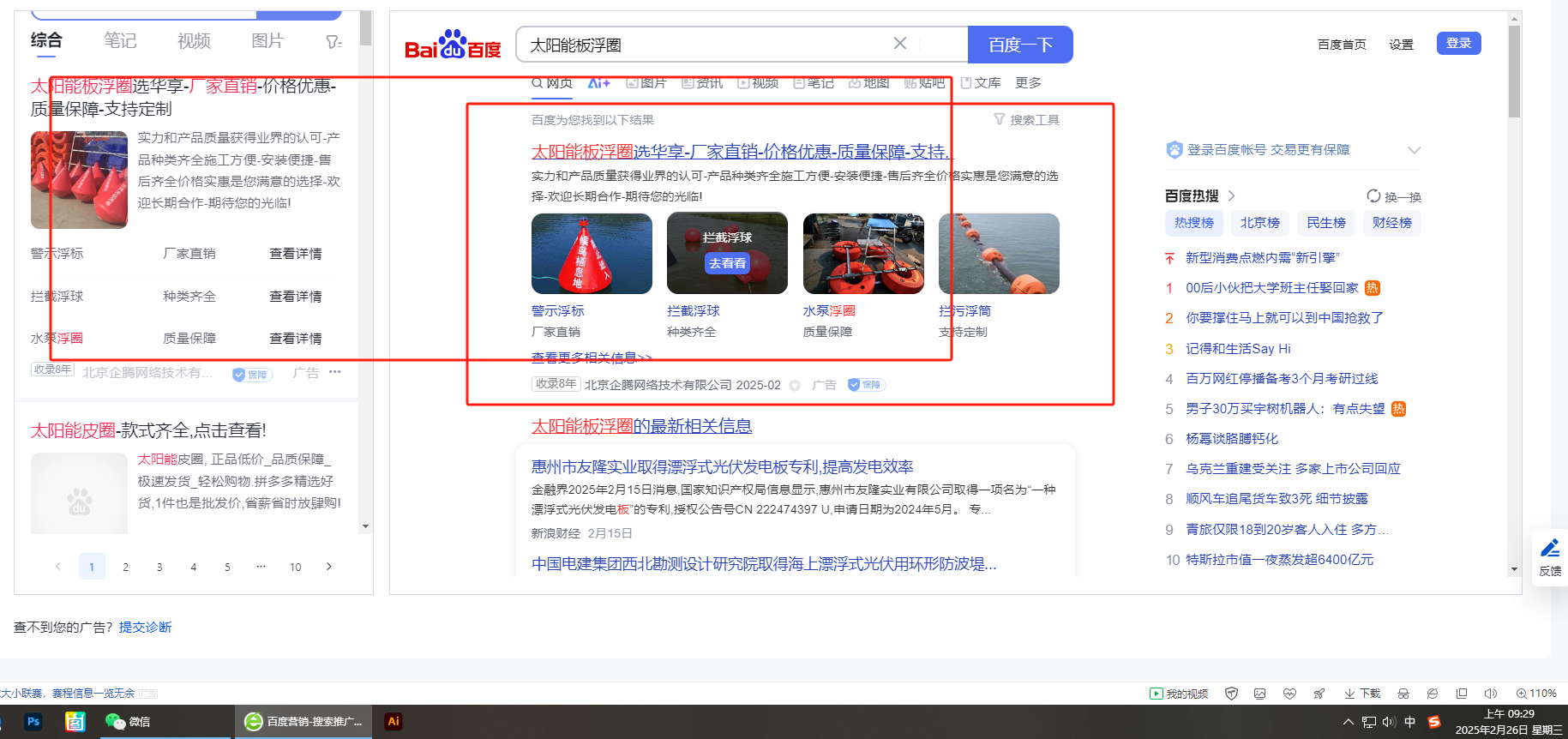Expand 百度热搜 with the arrow
This screenshot has width=1568, height=739.
point(1231,195)
